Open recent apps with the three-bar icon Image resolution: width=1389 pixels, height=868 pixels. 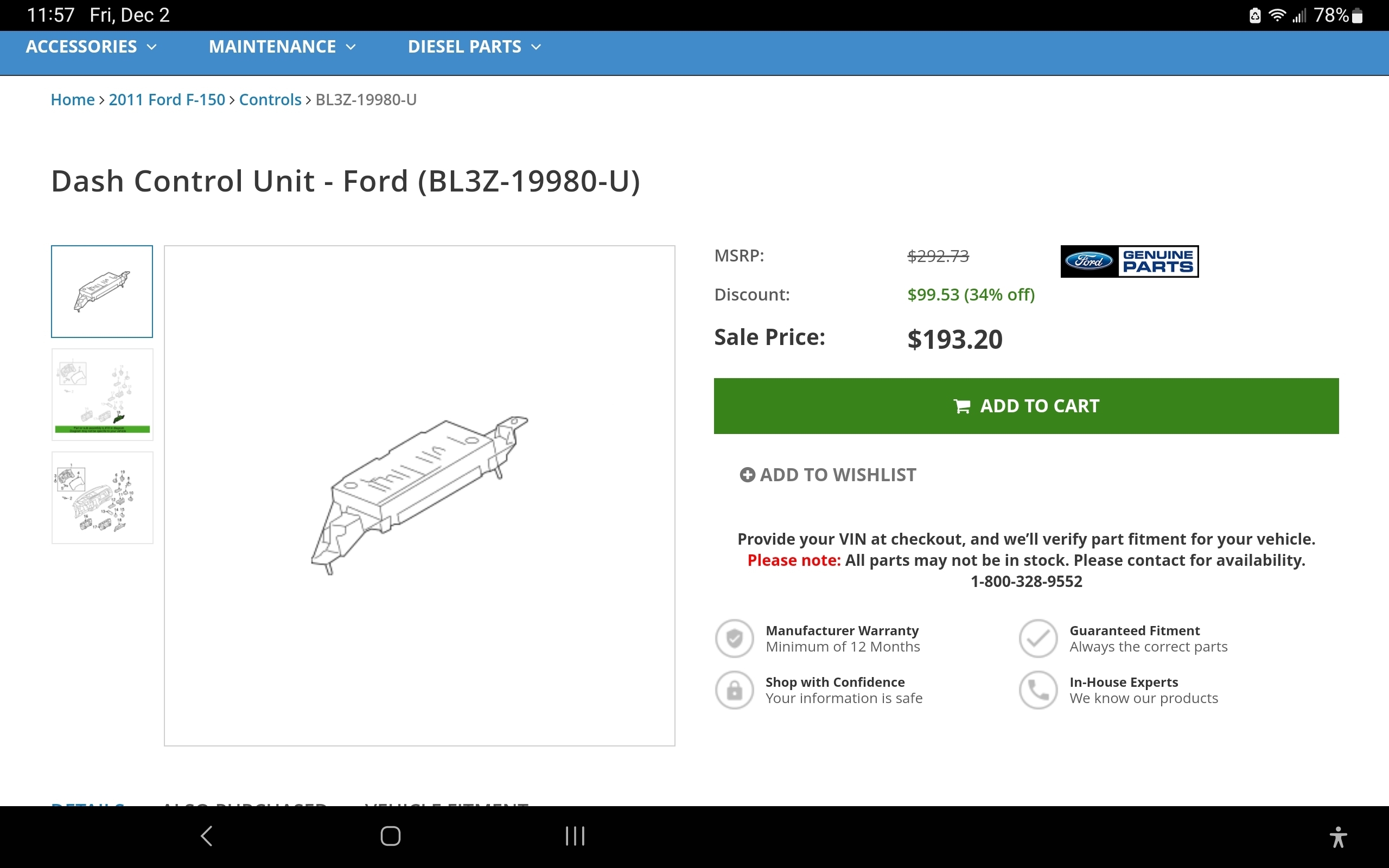(x=575, y=836)
